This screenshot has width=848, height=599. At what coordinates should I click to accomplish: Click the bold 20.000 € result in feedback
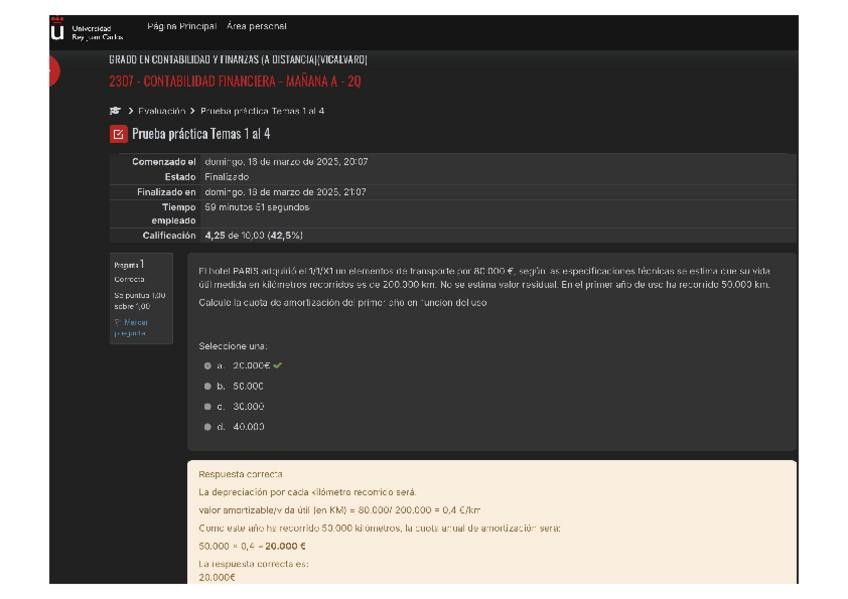click(286, 546)
